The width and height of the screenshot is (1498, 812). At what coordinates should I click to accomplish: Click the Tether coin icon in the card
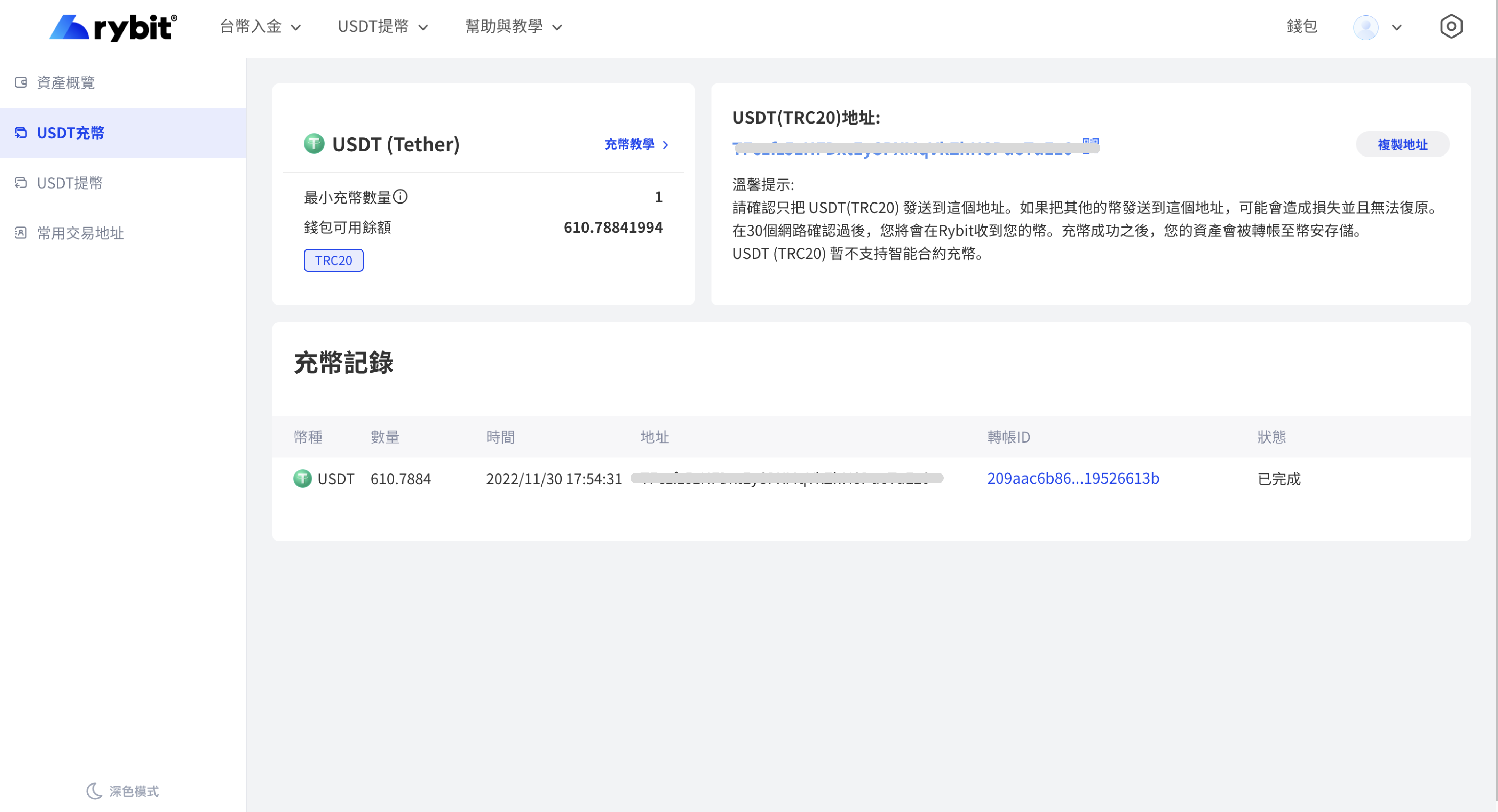pyautogui.click(x=314, y=144)
